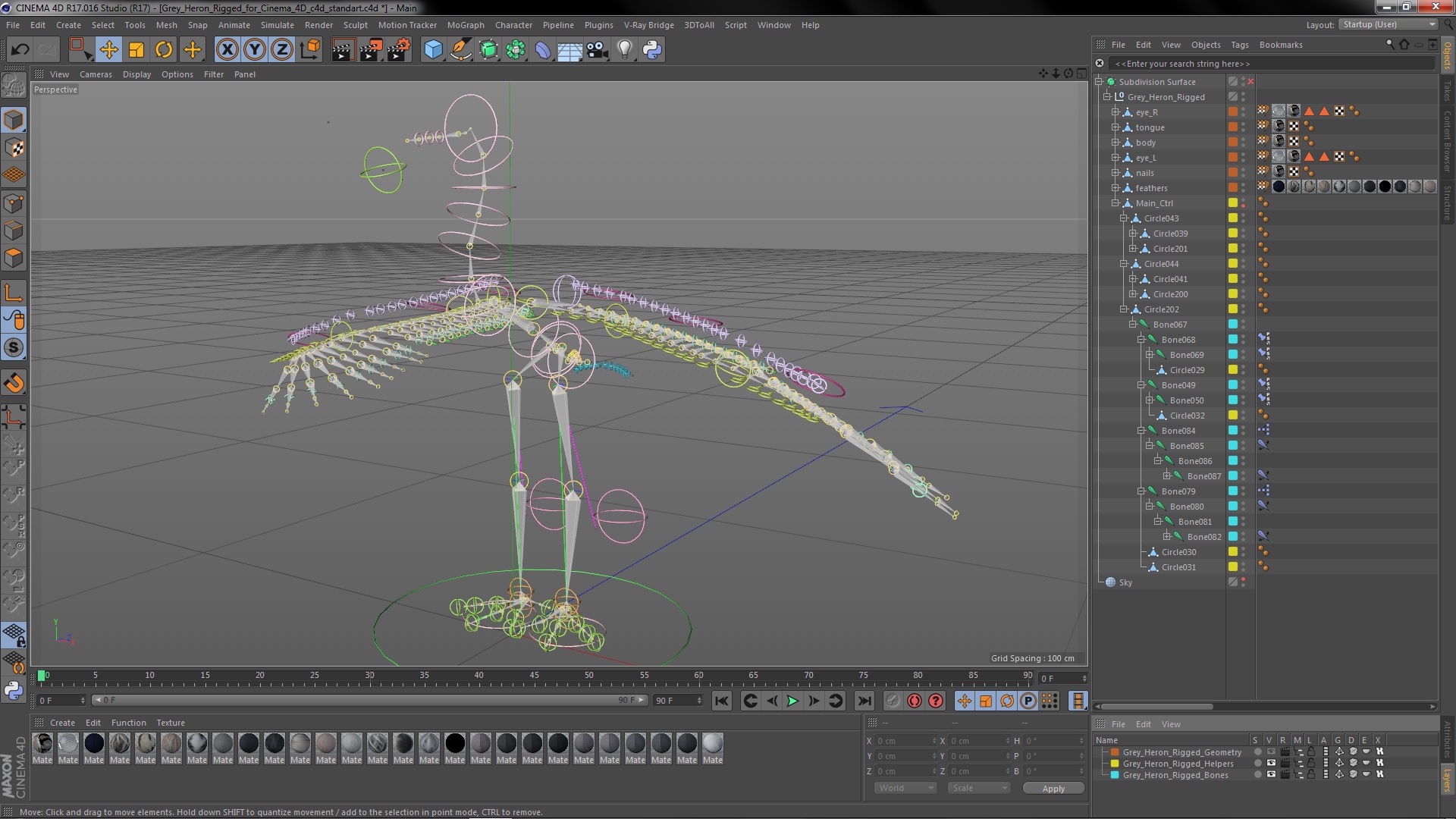Open the Simulate menu
This screenshot has width=1456, height=819.
[x=278, y=25]
